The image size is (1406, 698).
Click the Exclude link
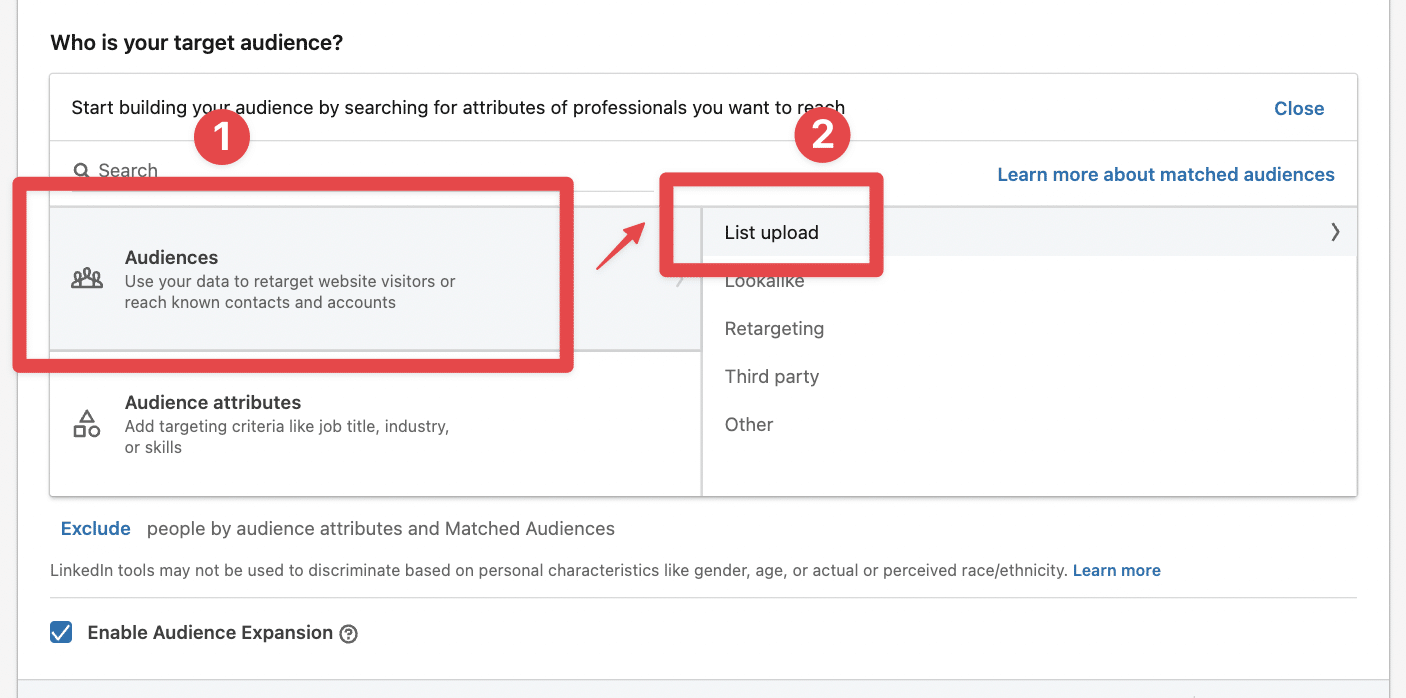pos(96,528)
